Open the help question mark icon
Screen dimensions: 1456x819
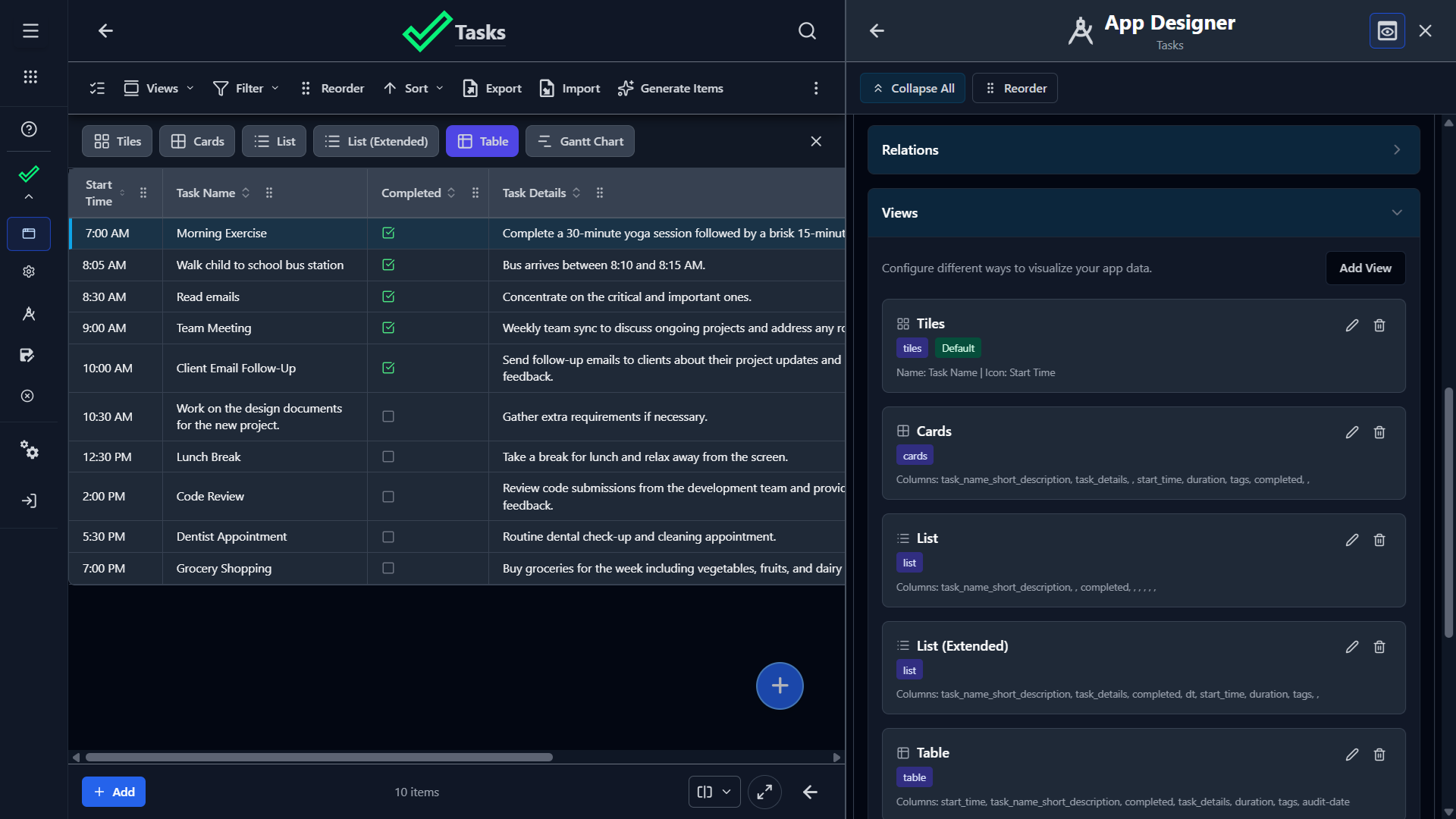click(x=29, y=129)
